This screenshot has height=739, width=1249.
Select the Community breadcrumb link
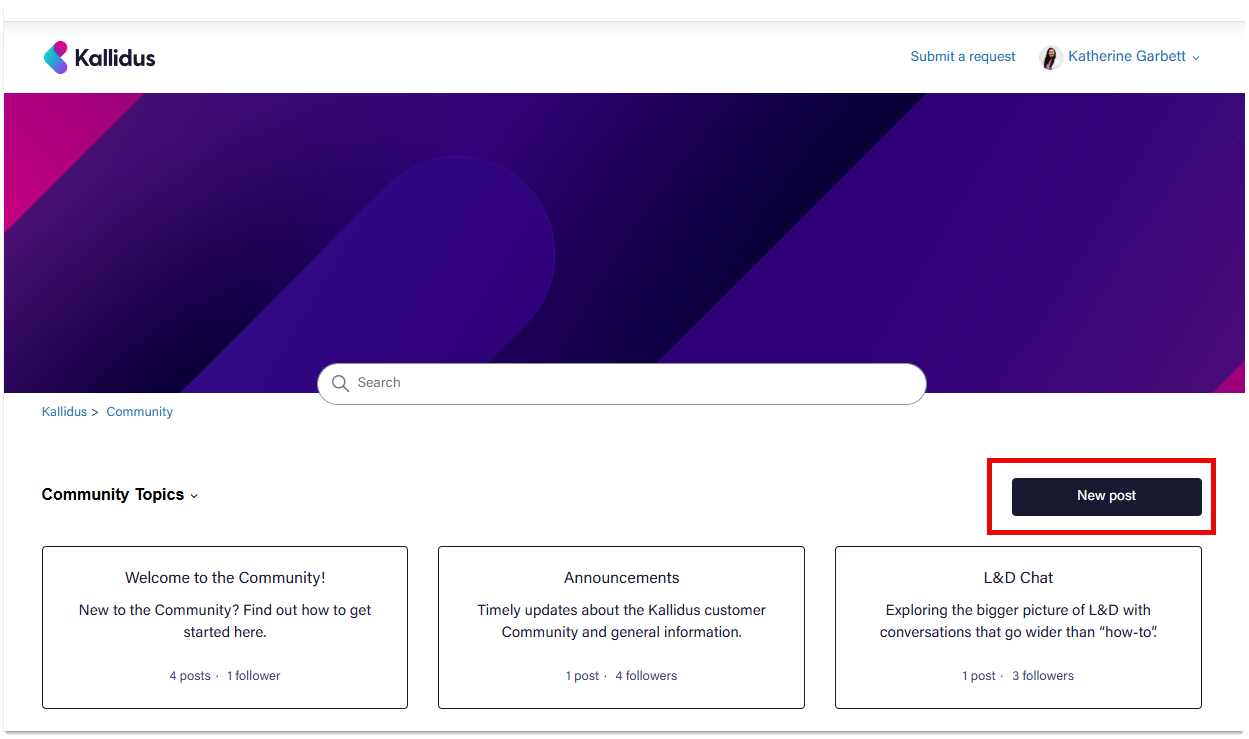coord(139,412)
